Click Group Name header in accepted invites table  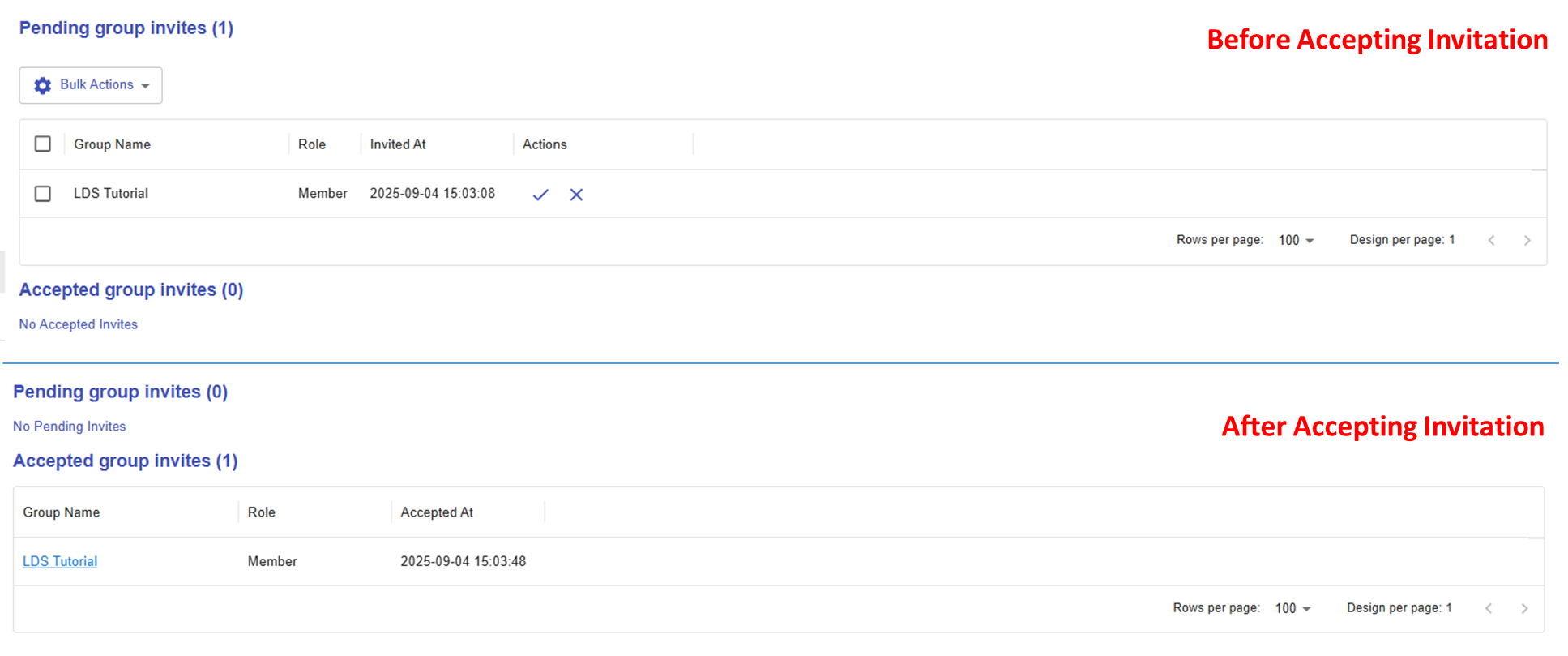(x=62, y=512)
